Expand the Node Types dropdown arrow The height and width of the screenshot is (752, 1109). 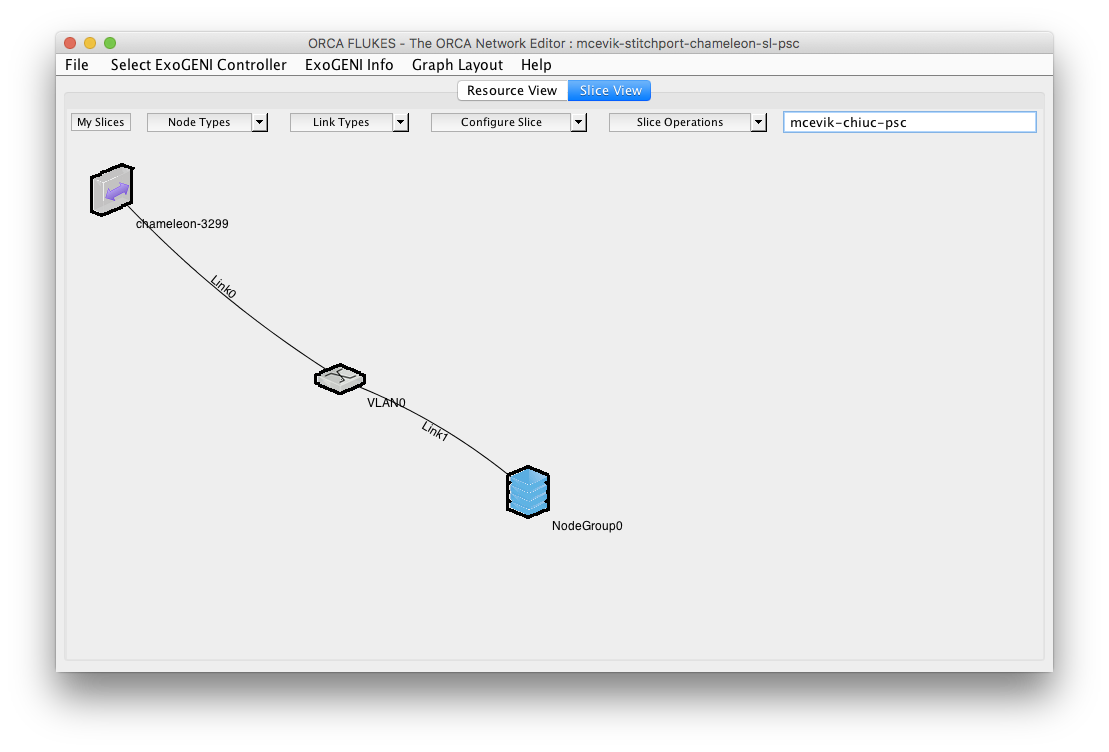pyautogui.click(x=260, y=122)
